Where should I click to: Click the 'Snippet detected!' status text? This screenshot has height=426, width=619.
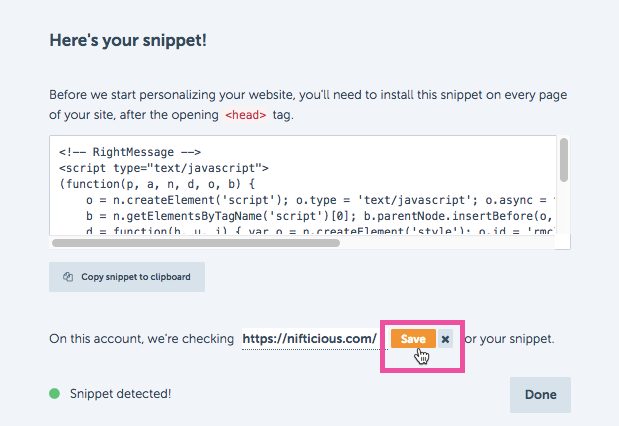click(x=120, y=394)
